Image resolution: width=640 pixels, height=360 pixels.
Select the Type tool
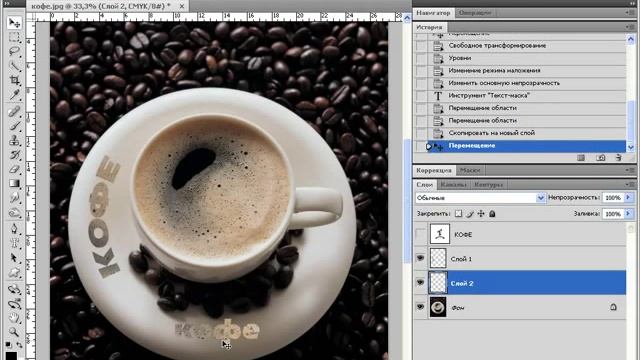coord(14,243)
